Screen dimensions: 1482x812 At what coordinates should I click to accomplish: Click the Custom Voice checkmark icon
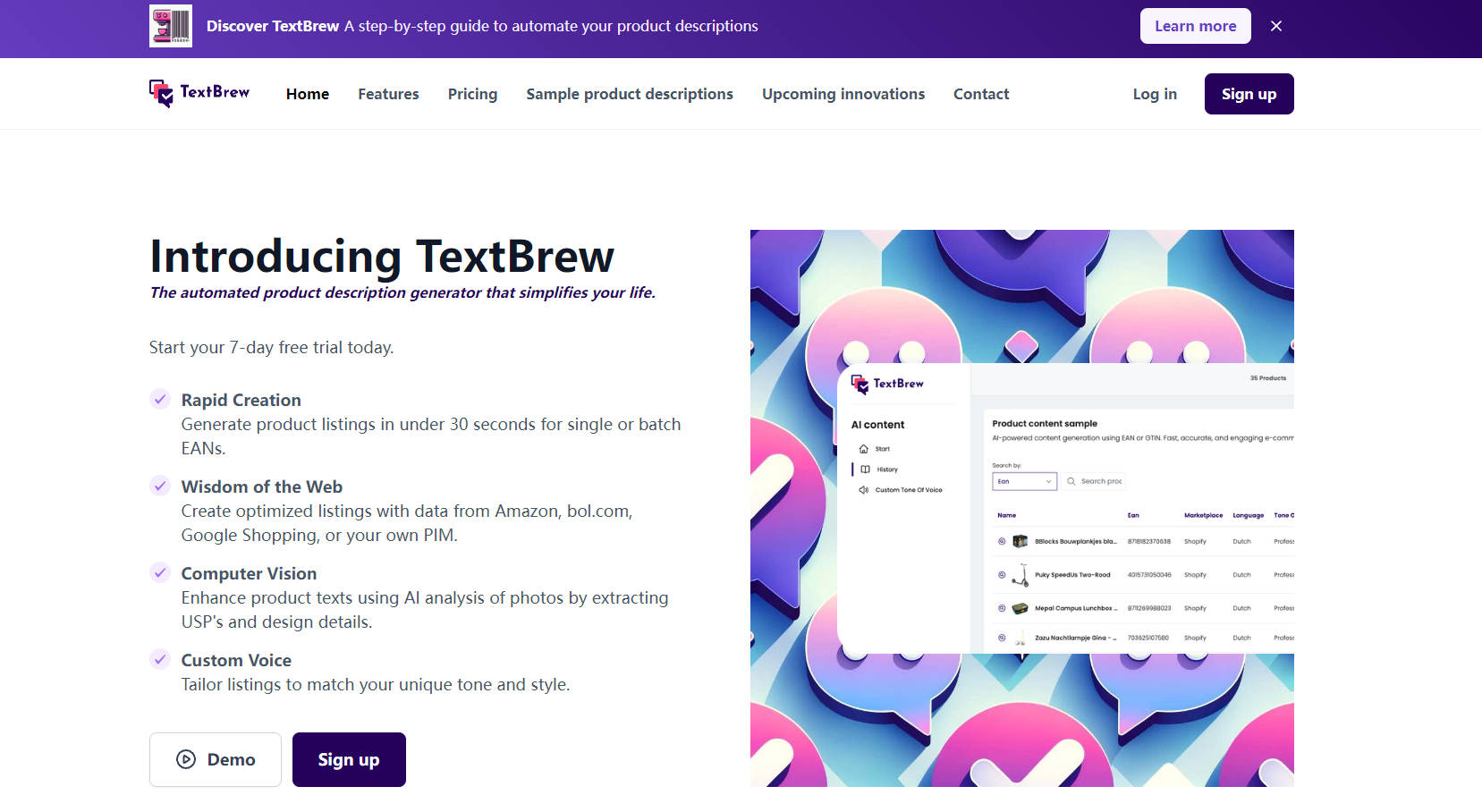click(x=160, y=659)
